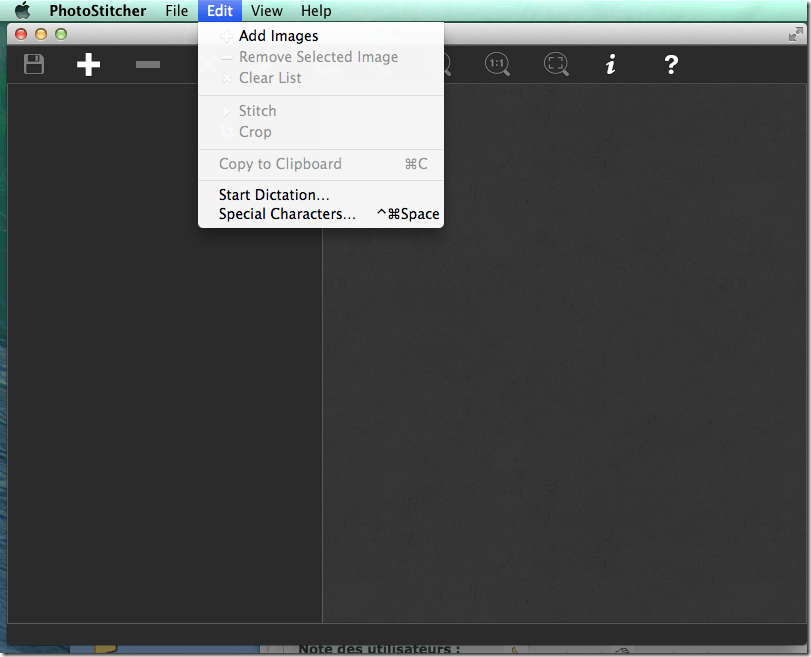Expand the View menu
This screenshot has height=657, width=811.
pos(266,11)
